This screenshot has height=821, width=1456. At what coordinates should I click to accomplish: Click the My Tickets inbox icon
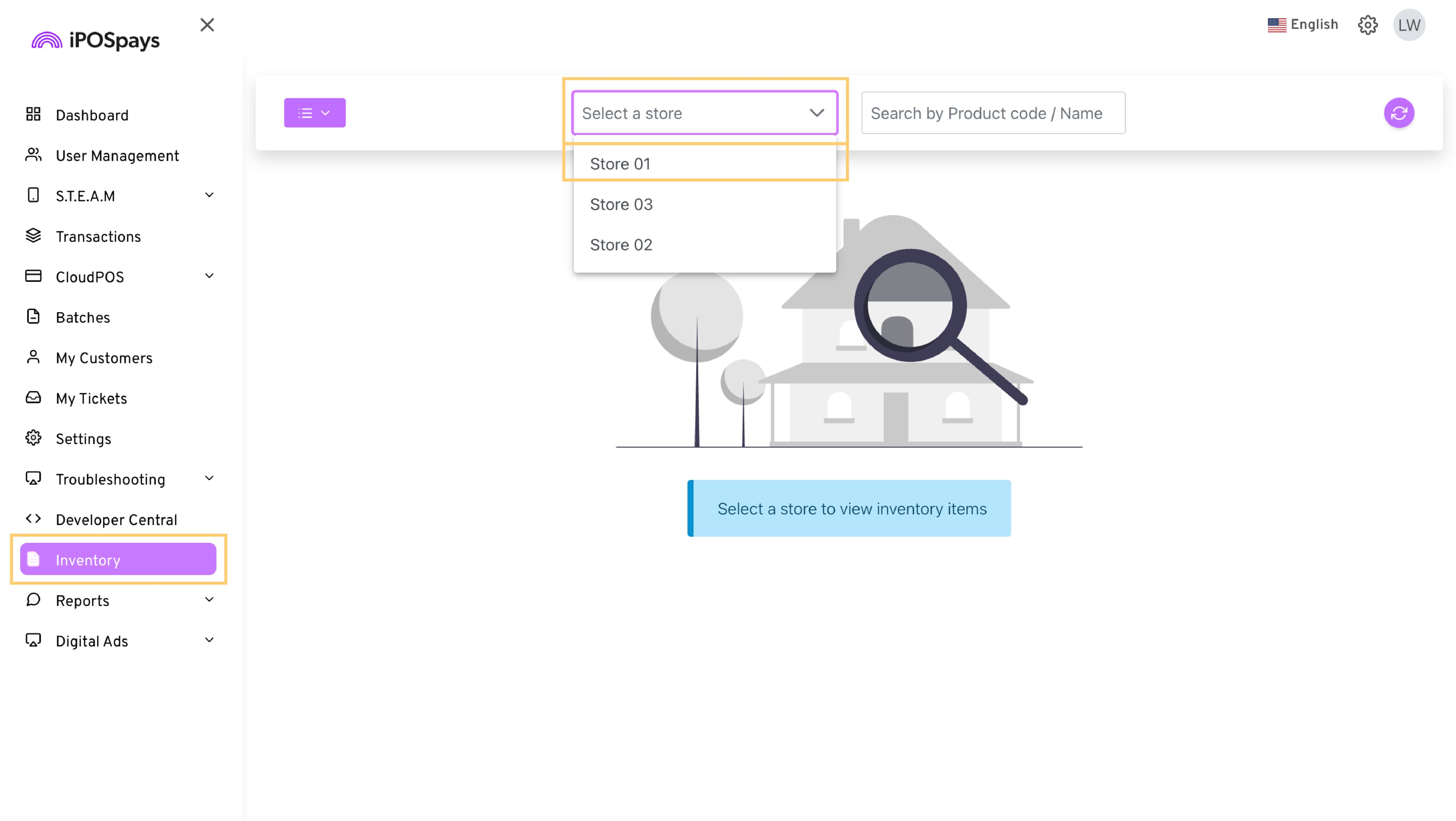point(33,398)
